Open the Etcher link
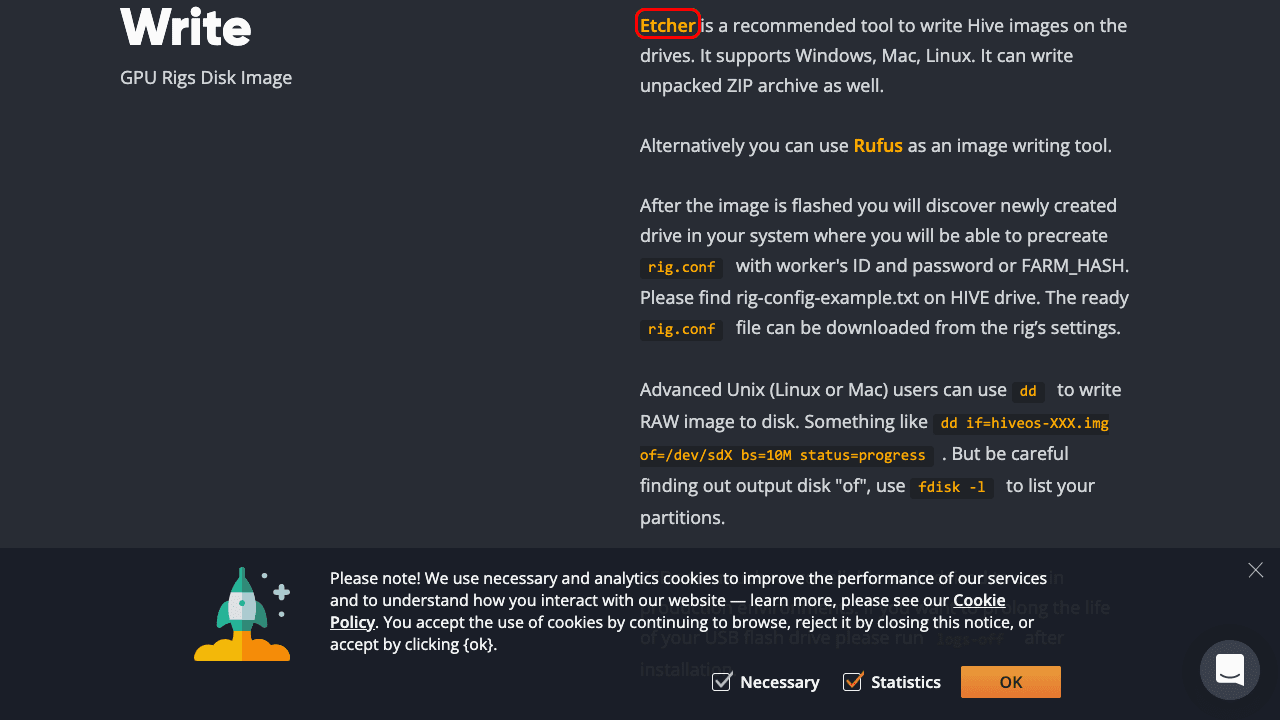 667,25
